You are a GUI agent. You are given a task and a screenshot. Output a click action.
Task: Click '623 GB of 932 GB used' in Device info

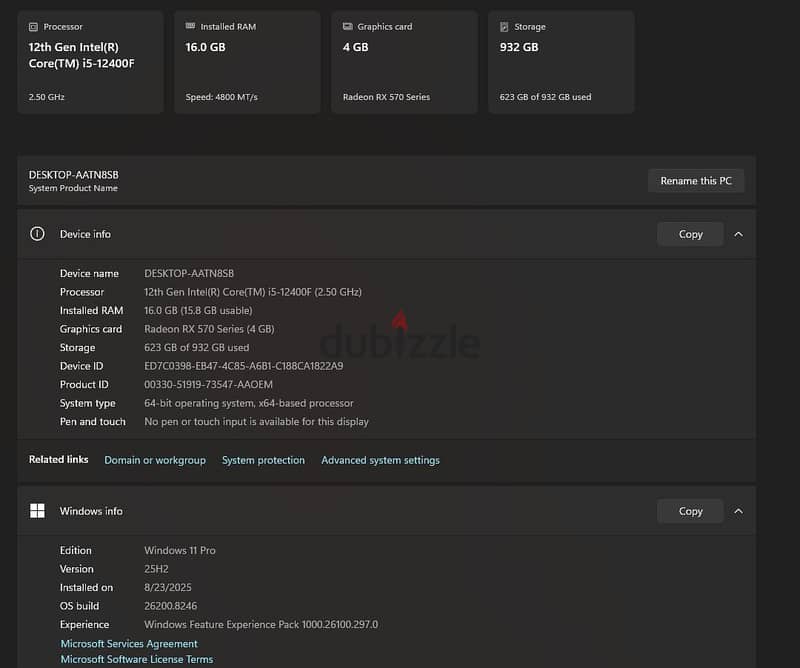point(196,348)
